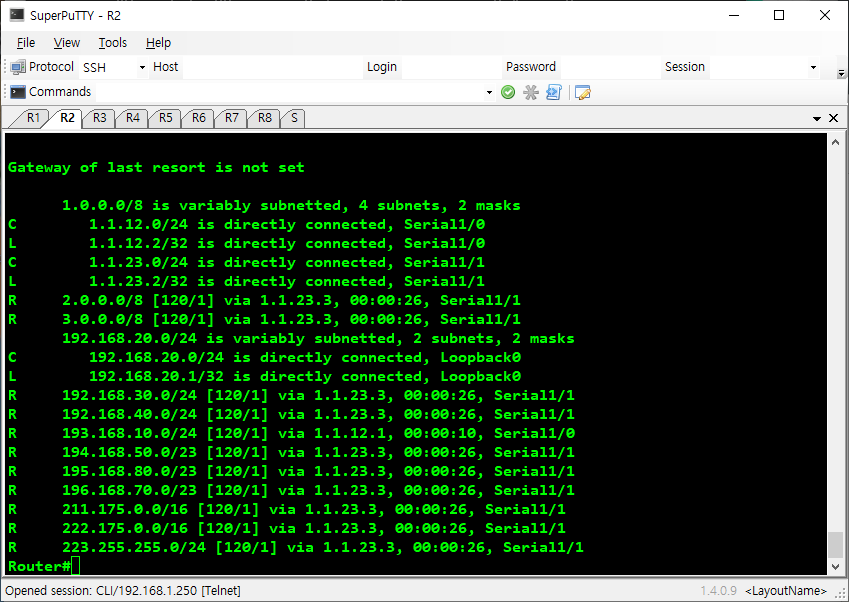The width and height of the screenshot is (849, 602).
Task: Click the green checkmark send command icon
Action: pyautogui.click(x=508, y=93)
